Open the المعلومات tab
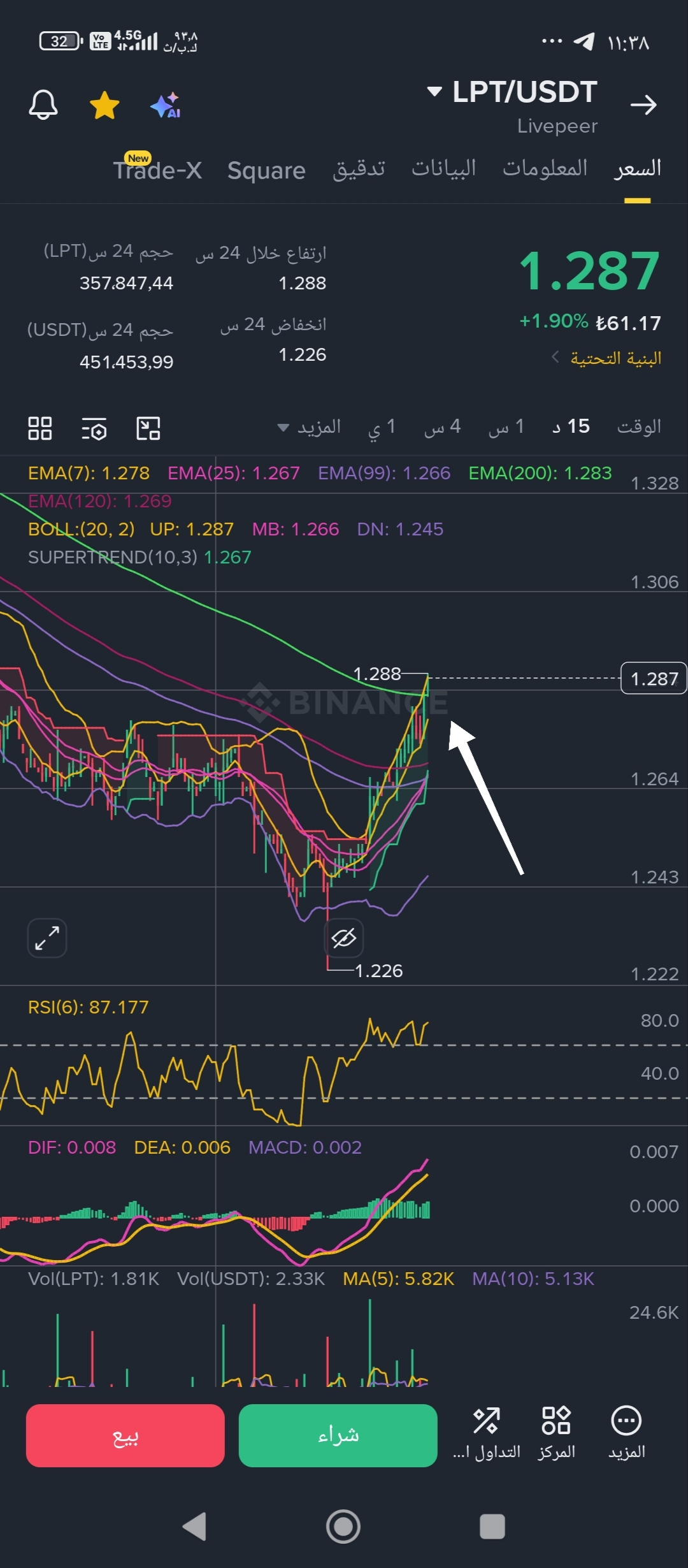688x1568 pixels. [545, 168]
